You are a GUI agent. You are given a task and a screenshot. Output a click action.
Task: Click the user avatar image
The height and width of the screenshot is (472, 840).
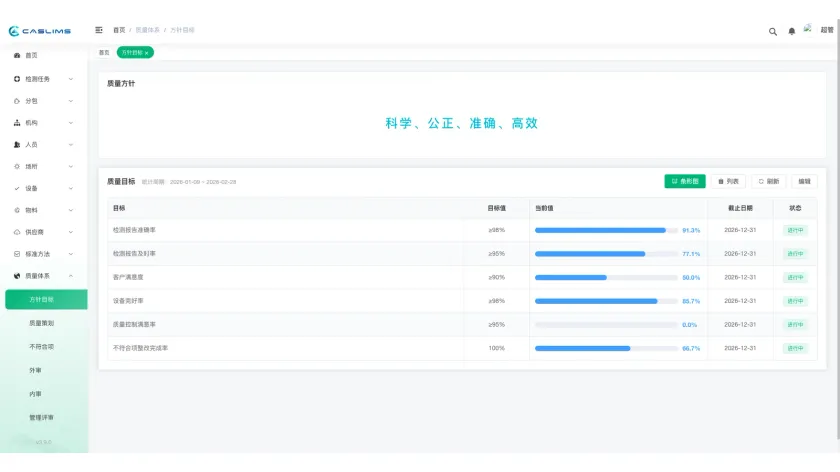point(807,29)
